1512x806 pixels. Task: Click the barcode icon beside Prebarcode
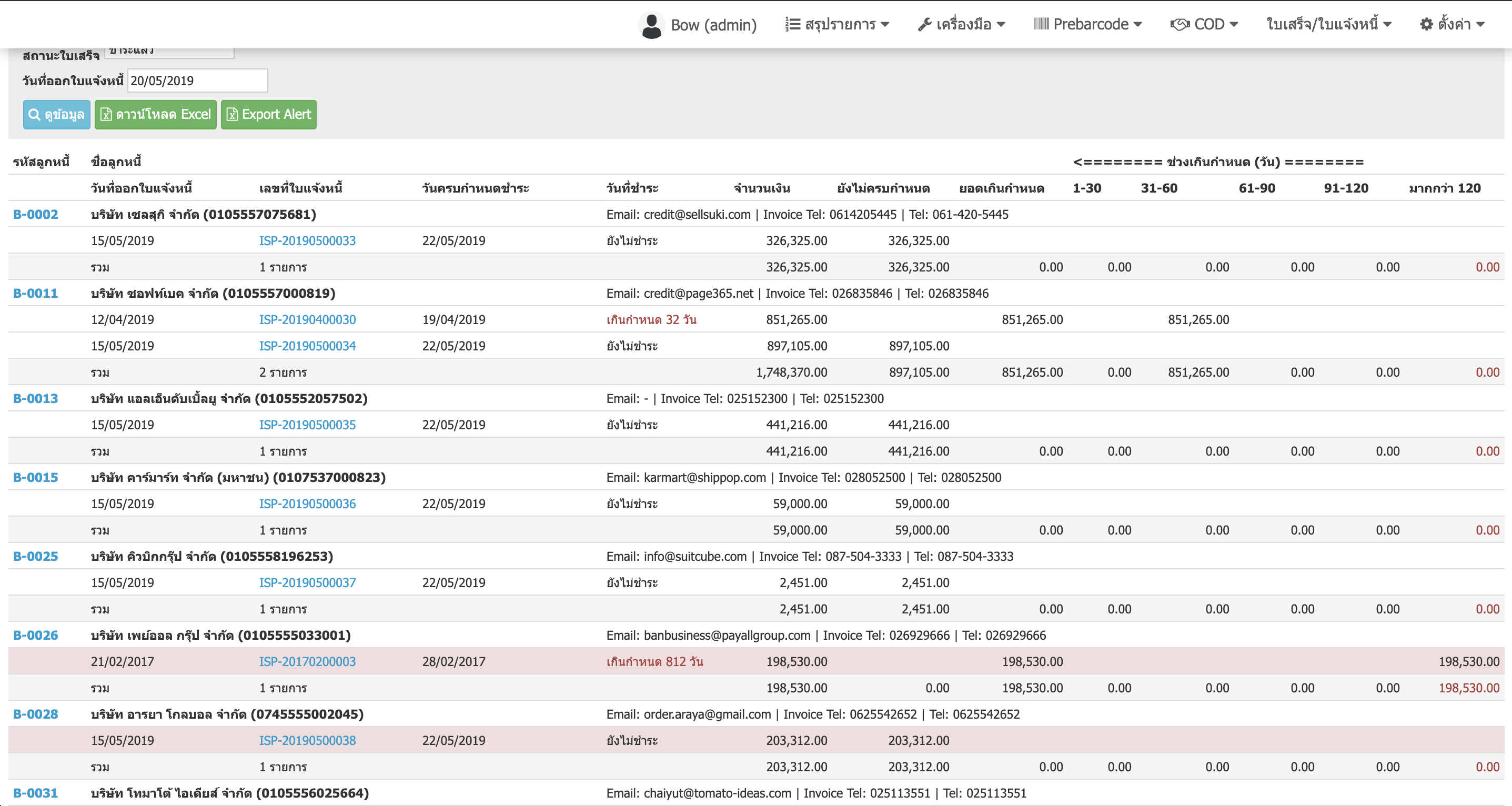click(1041, 24)
